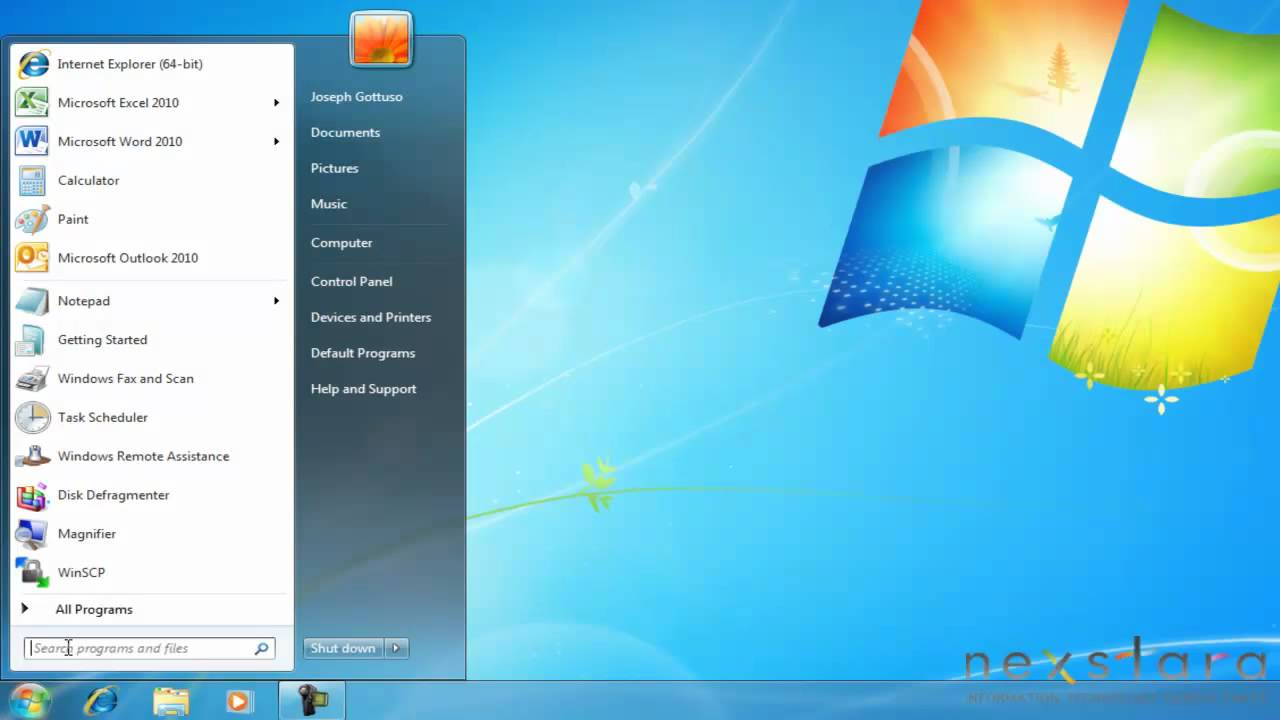1280x720 pixels.
Task: Click the user account flower picture
Action: [381, 40]
